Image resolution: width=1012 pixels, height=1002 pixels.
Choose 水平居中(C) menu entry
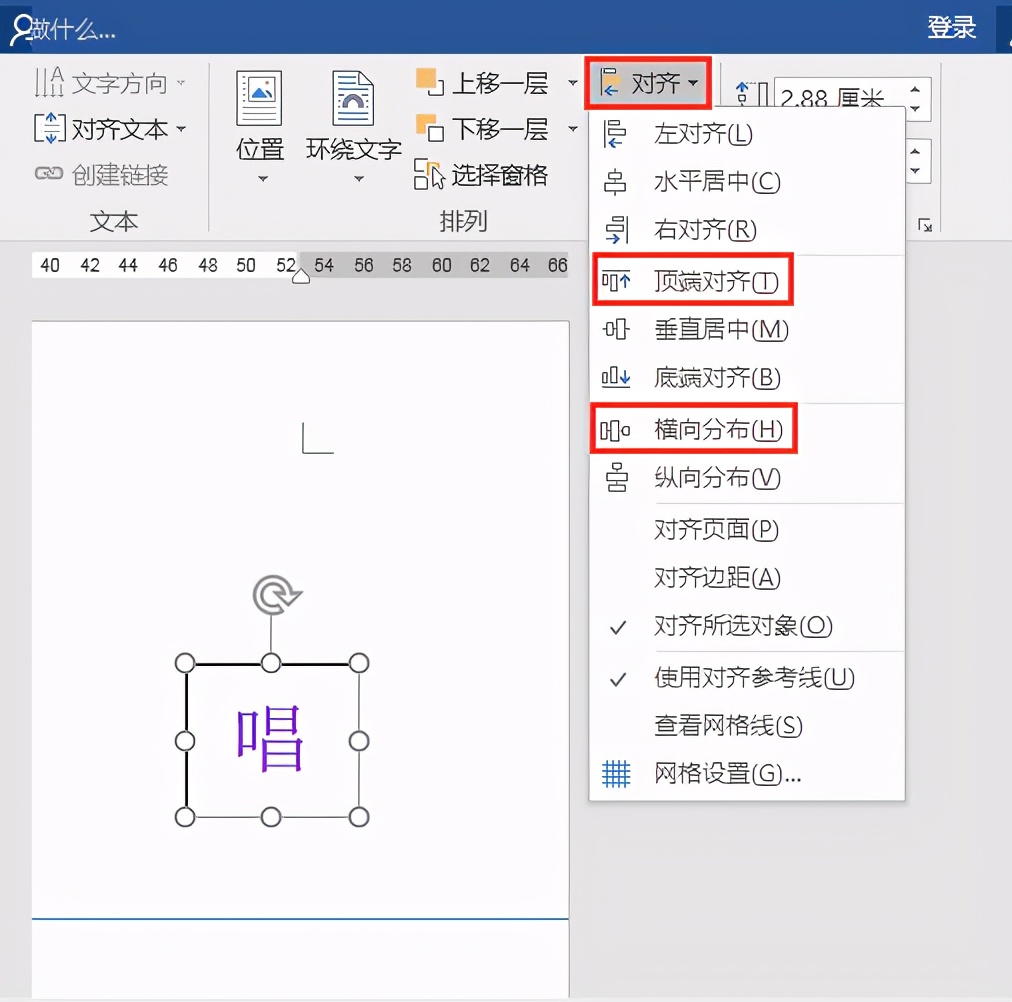(x=747, y=182)
